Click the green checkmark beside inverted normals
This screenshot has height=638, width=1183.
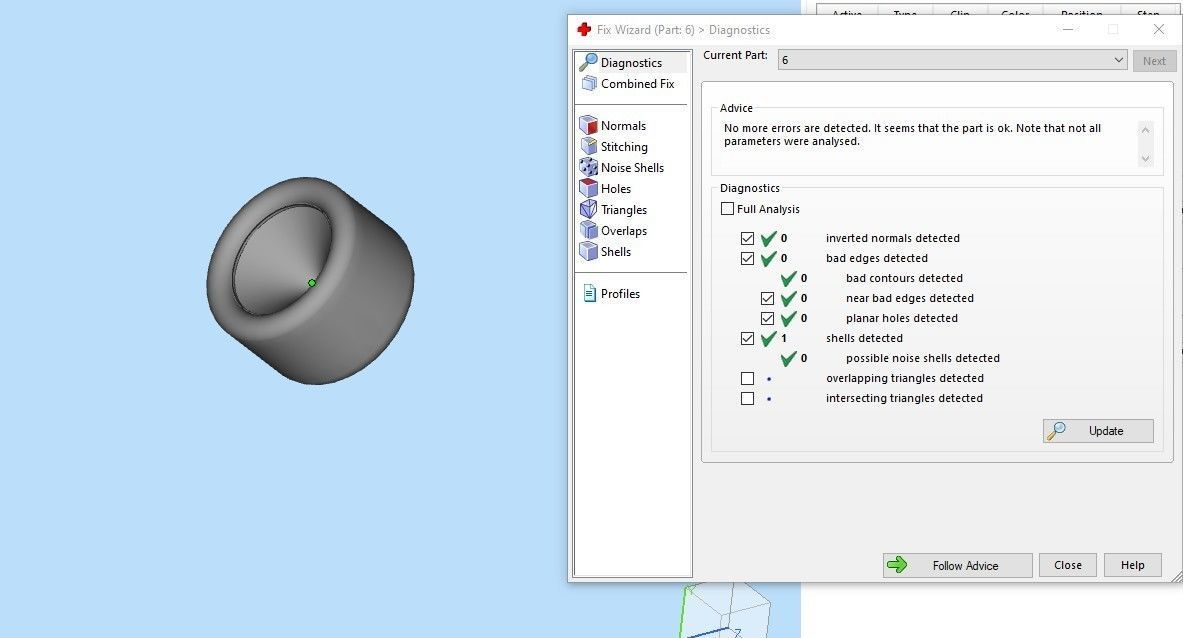click(768, 238)
